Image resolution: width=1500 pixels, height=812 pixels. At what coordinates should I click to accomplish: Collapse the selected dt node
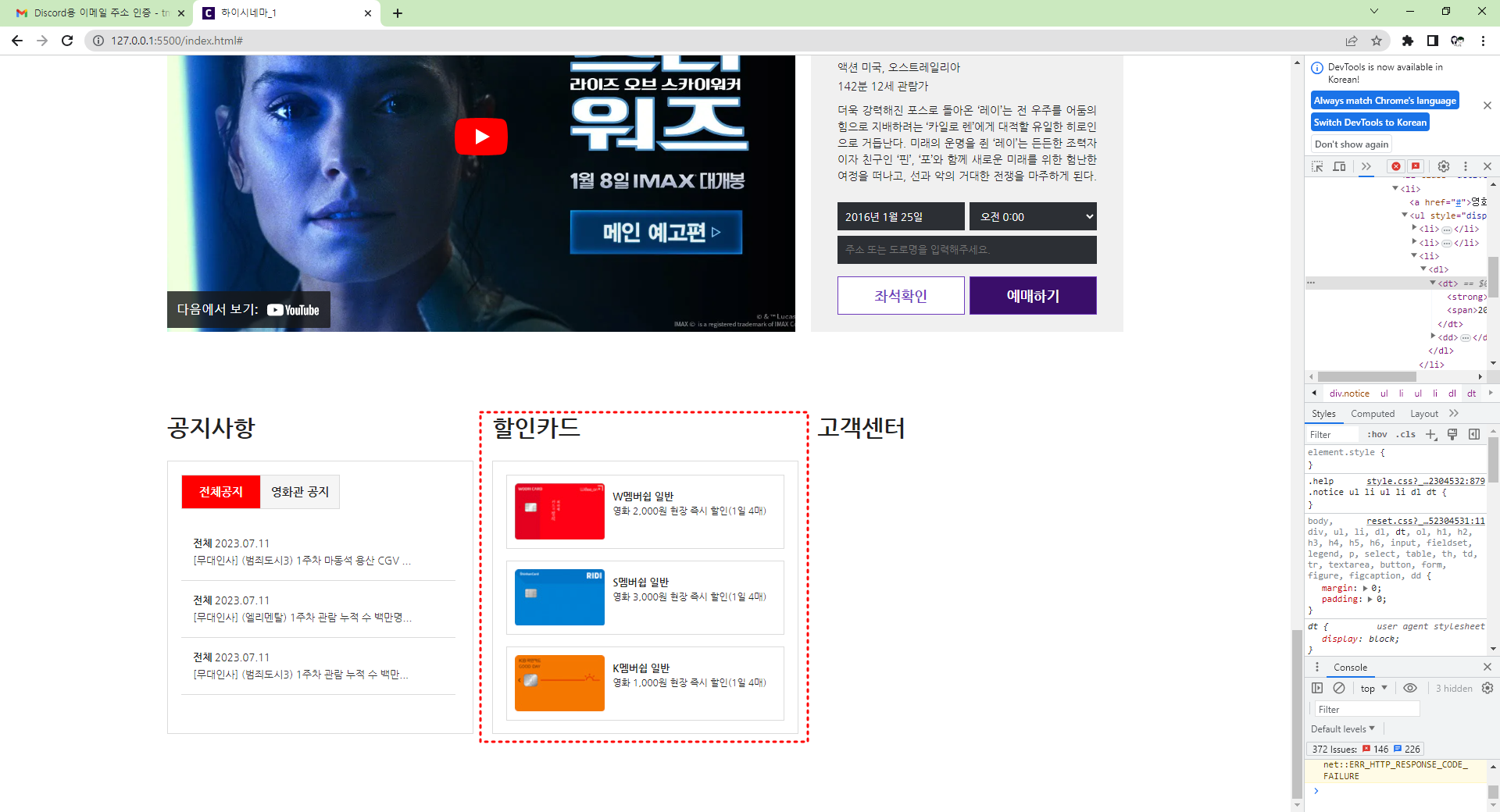tap(1433, 283)
